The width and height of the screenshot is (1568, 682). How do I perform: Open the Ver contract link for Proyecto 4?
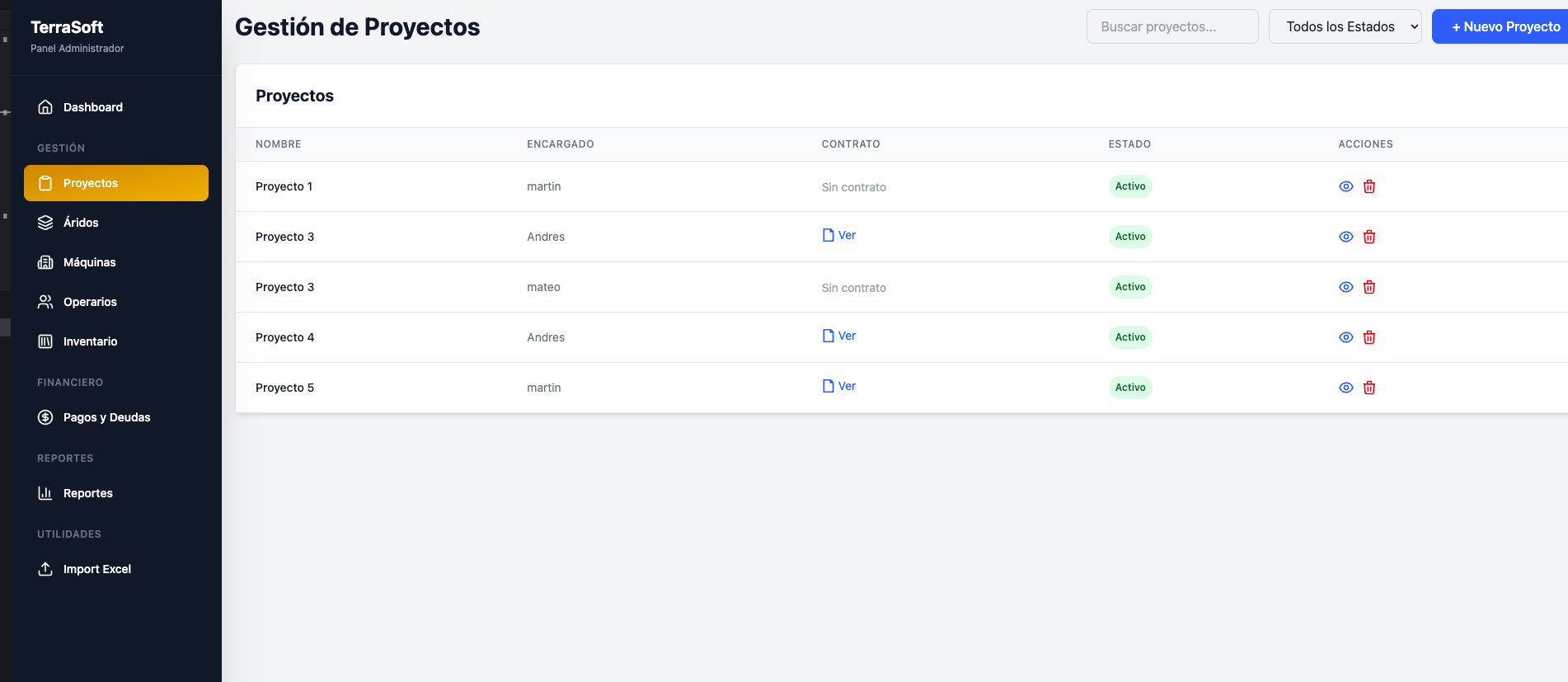point(839,336)
